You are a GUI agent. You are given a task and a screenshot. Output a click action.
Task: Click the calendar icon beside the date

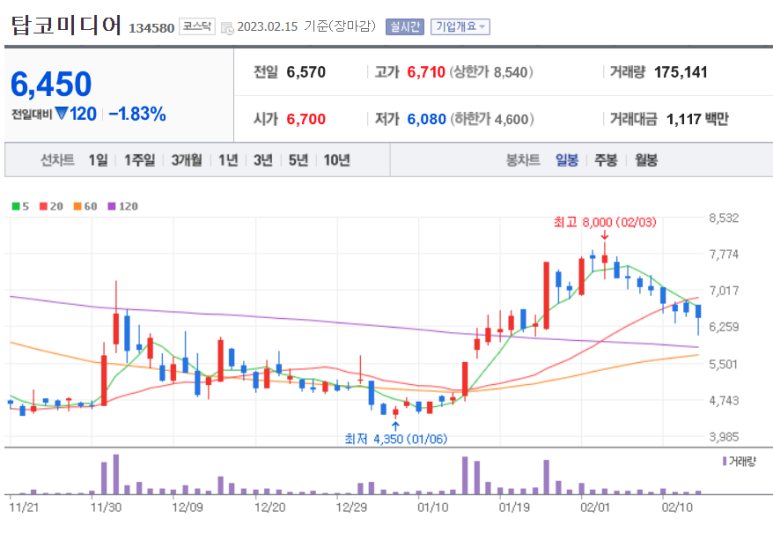click(227, 28)
